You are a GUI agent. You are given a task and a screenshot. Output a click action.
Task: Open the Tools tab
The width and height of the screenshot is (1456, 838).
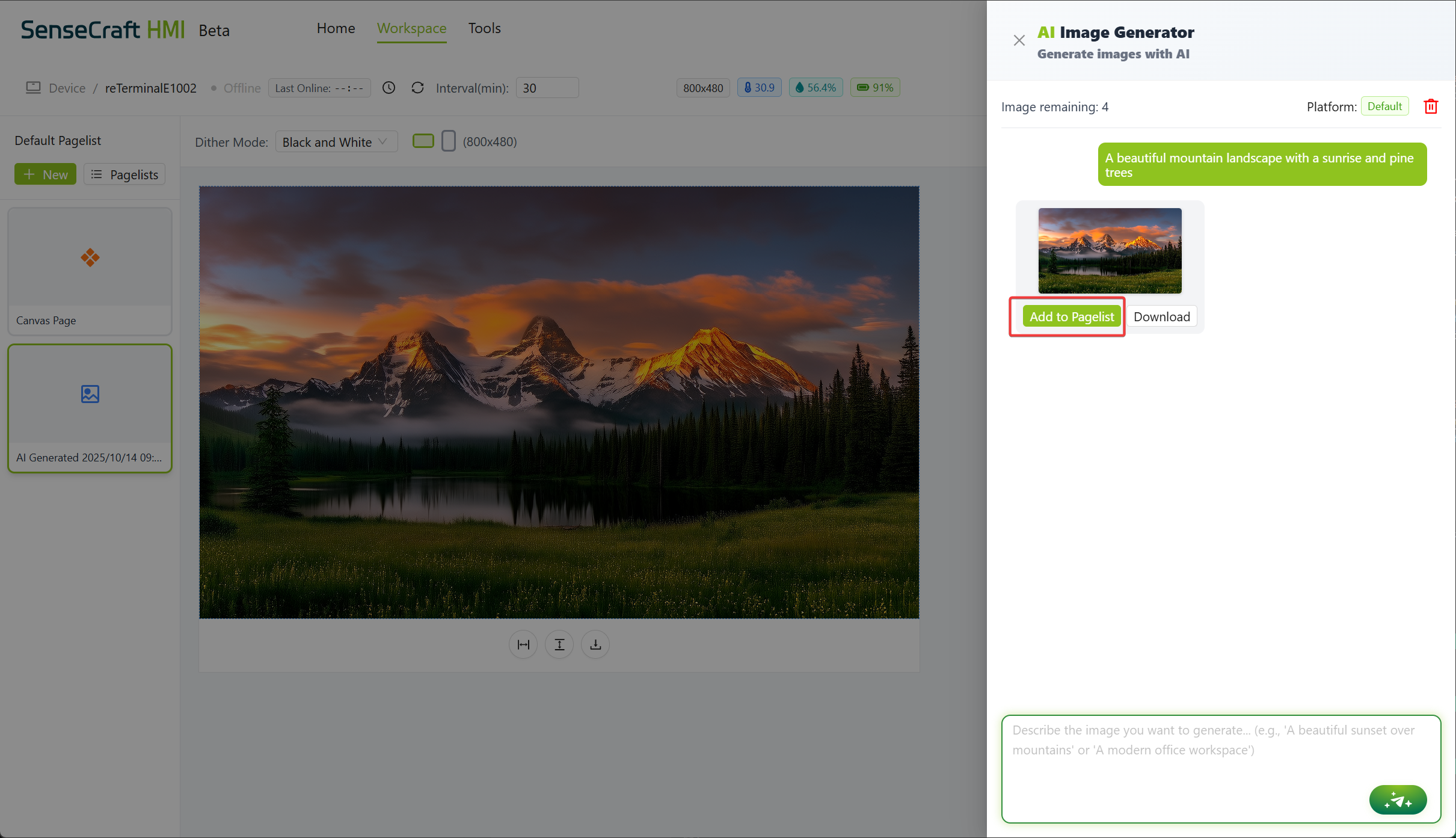(x=484, y=28)
